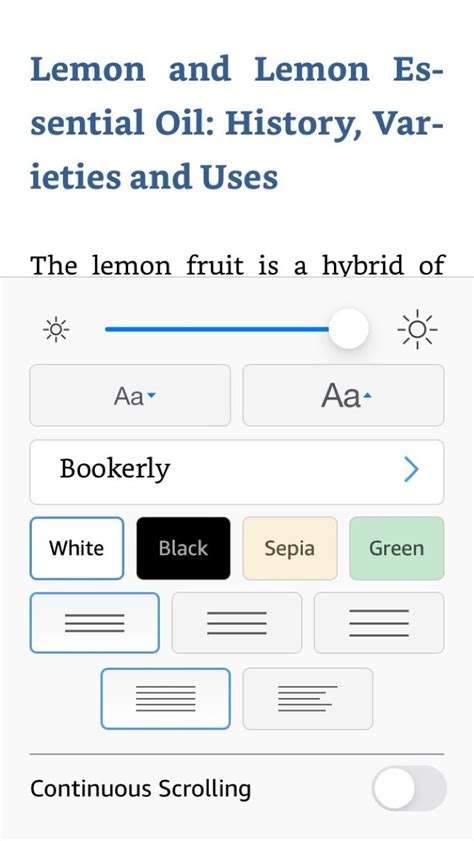Screen dimensions: 474x841
Task: Click the brightness slider knob
Action: (x=349, y=329)
